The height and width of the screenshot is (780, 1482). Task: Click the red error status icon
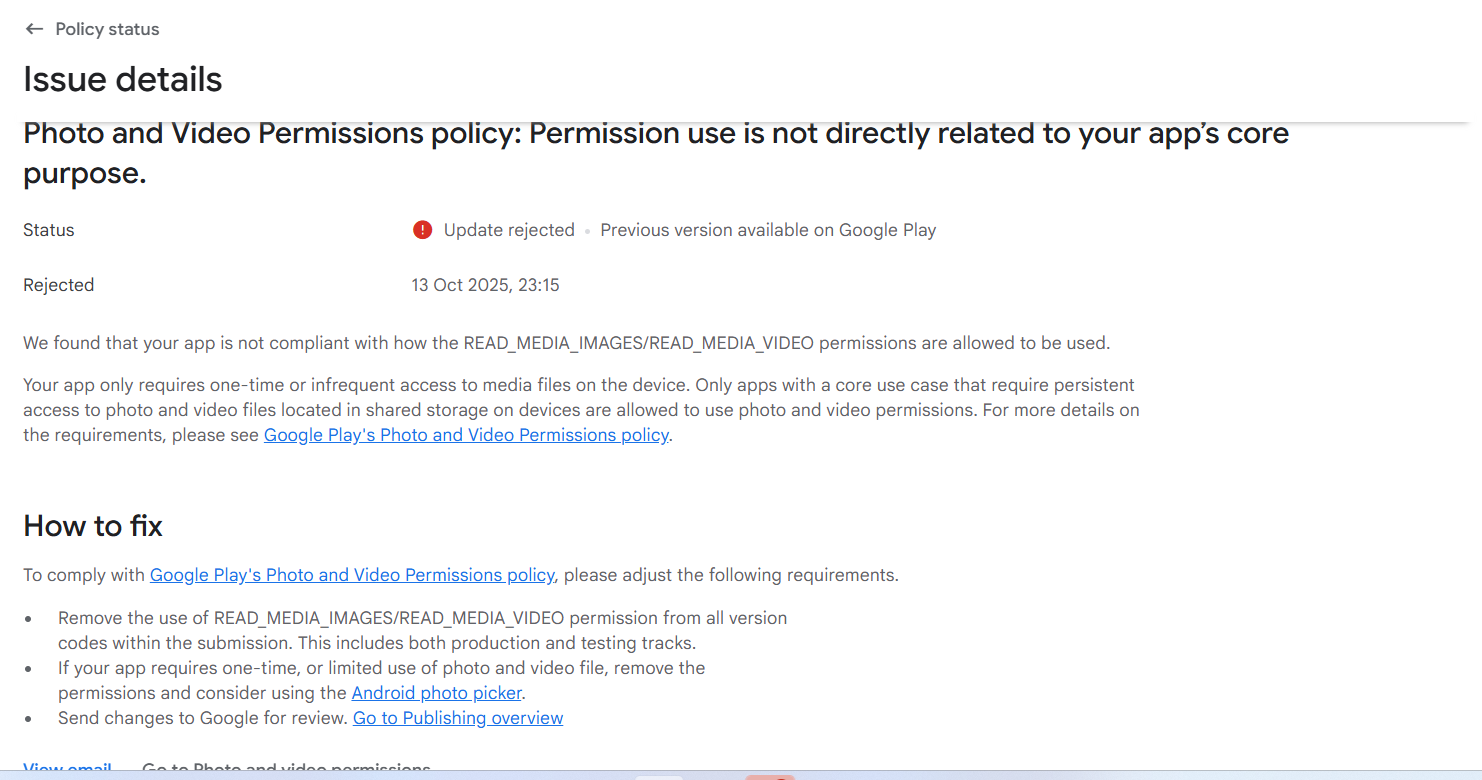click(422, 230)
